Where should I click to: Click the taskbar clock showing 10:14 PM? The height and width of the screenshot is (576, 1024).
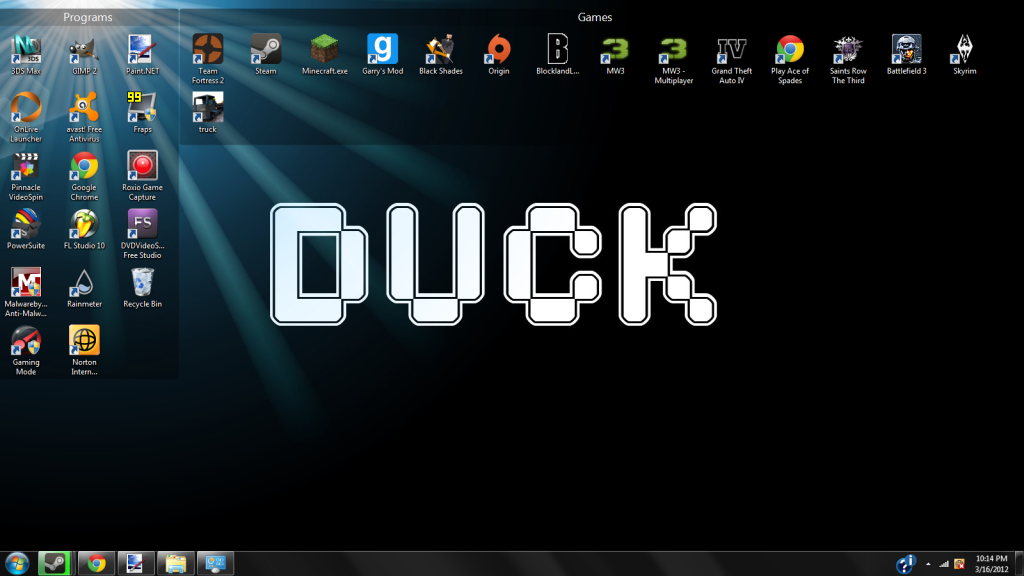[990, 563]
